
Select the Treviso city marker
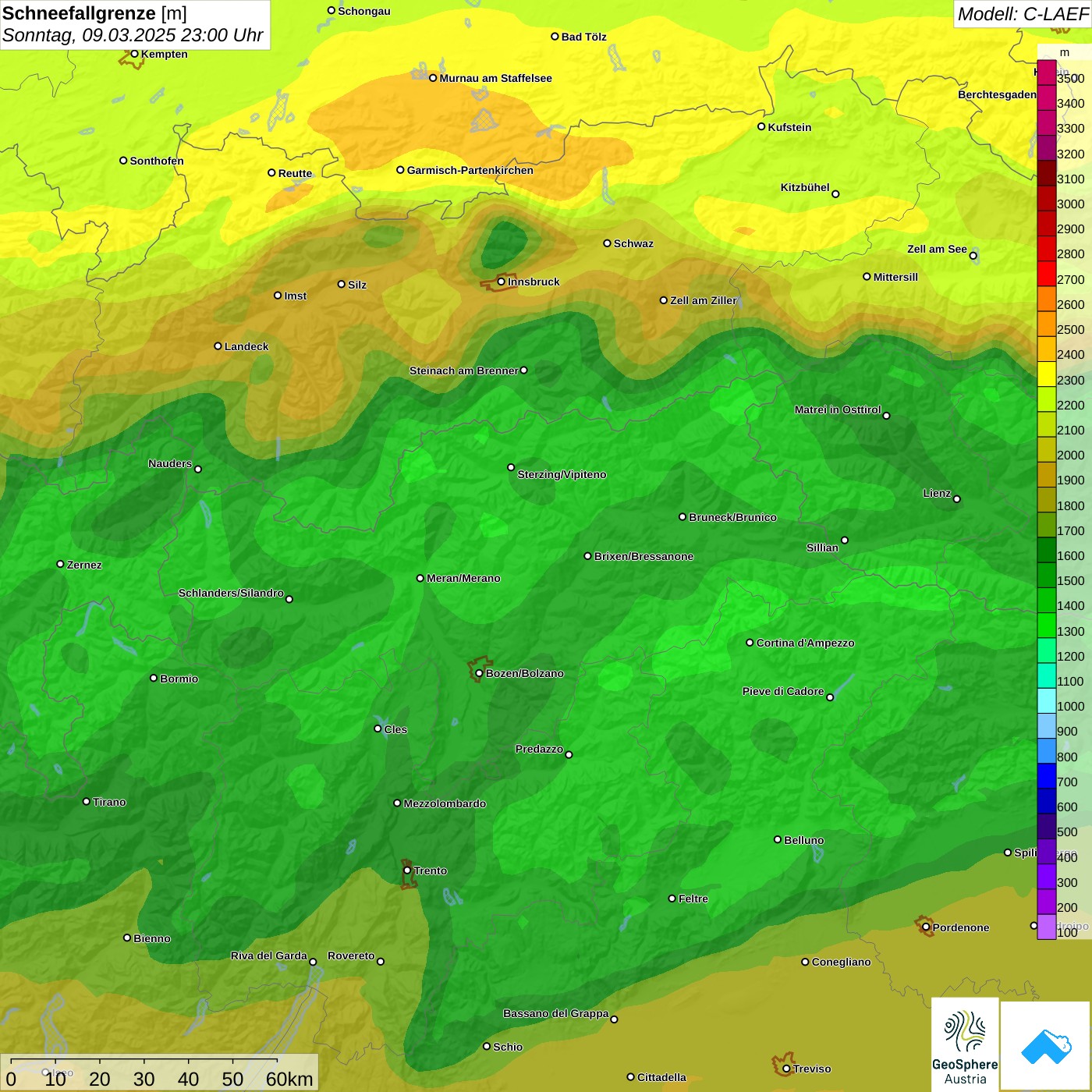point(786,1069)
